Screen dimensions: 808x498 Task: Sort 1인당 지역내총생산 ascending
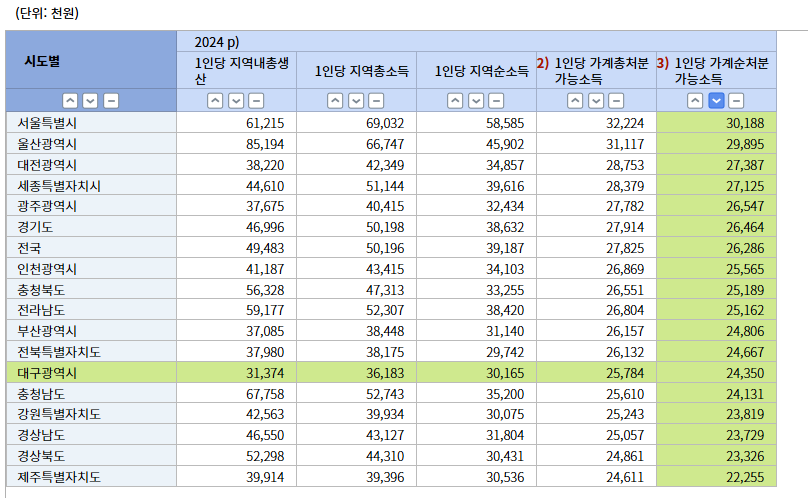click(x=216, y=100)
